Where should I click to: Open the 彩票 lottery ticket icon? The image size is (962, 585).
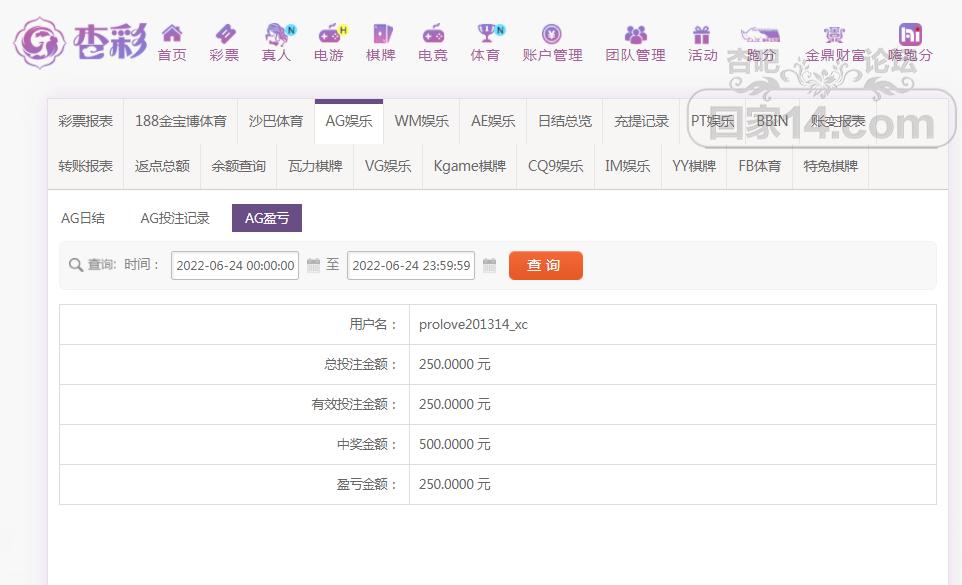click(224, 35)
